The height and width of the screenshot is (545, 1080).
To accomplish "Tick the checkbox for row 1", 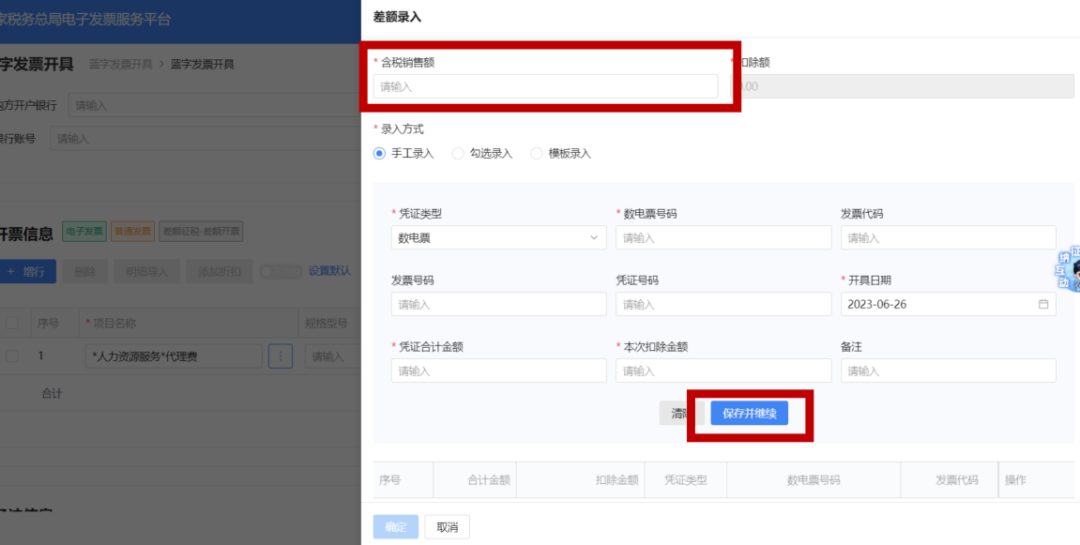I will [x=13, y=356].
